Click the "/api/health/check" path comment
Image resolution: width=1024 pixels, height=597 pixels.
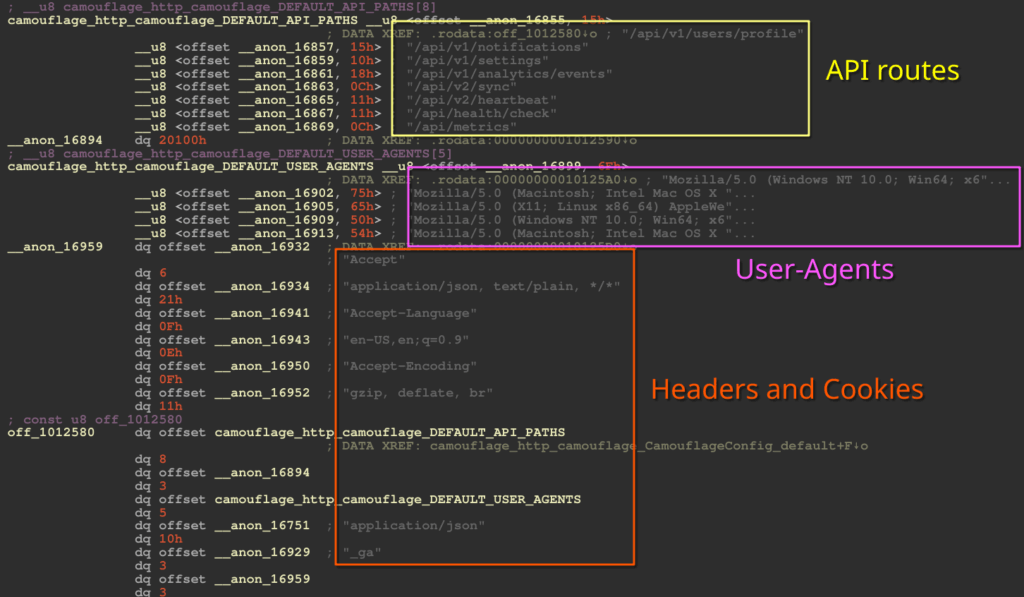[473, 113]
